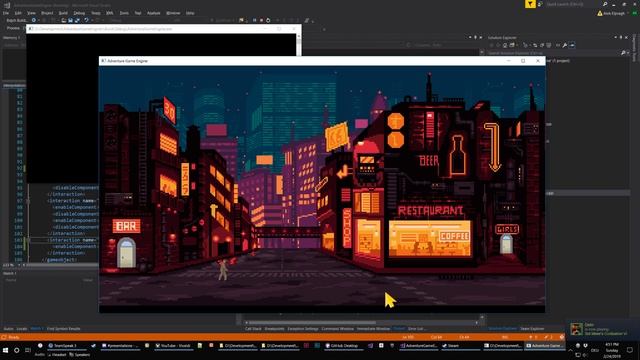Click the RESTAURANT sign in the game
640x360 pixels.
(x=430, y=211)
